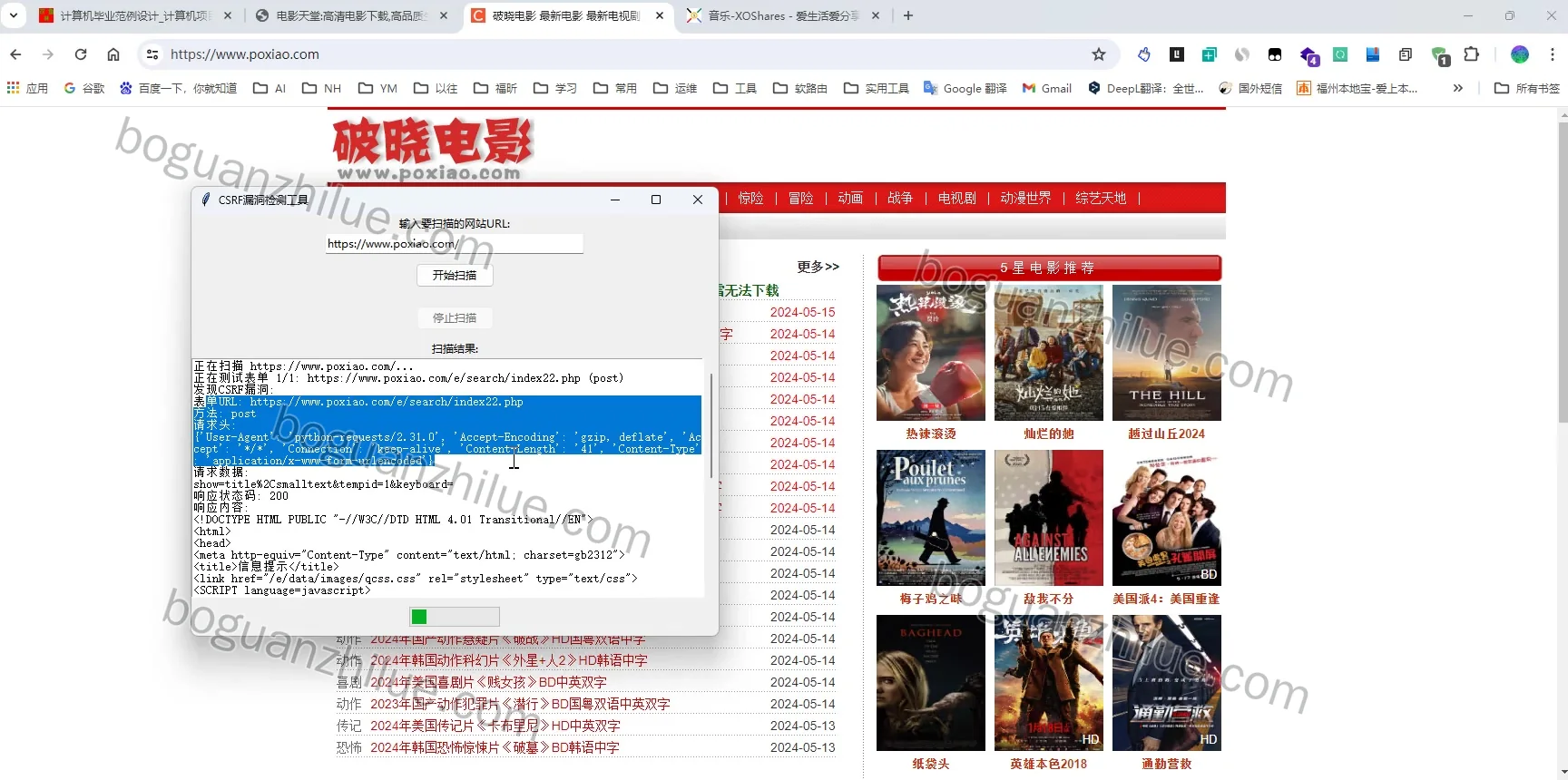Click the browser address bar
Viewport: 1568px width, 780px height.
pyautogui.click(x=626, y=54)
